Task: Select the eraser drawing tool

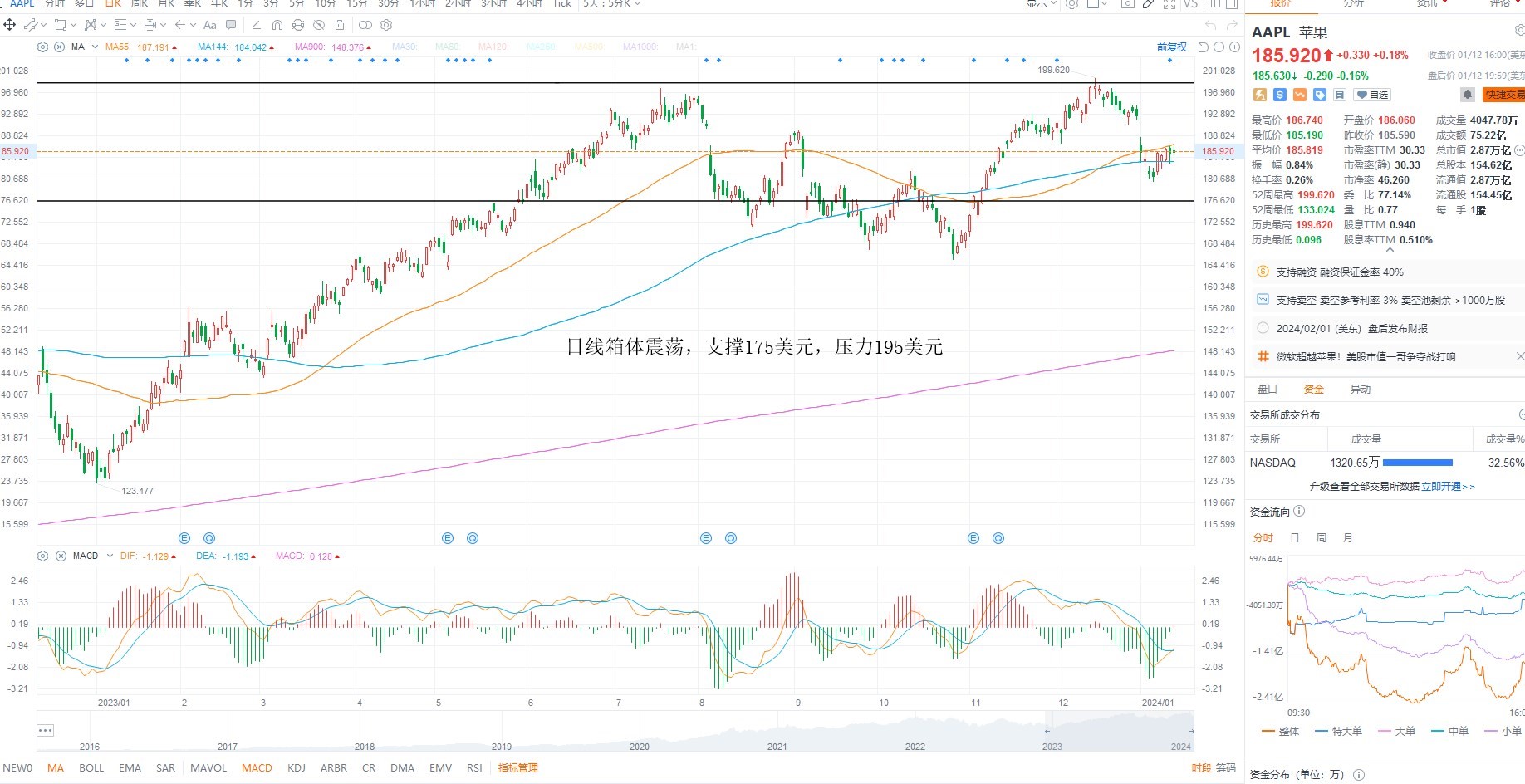Action: (256, 25)
